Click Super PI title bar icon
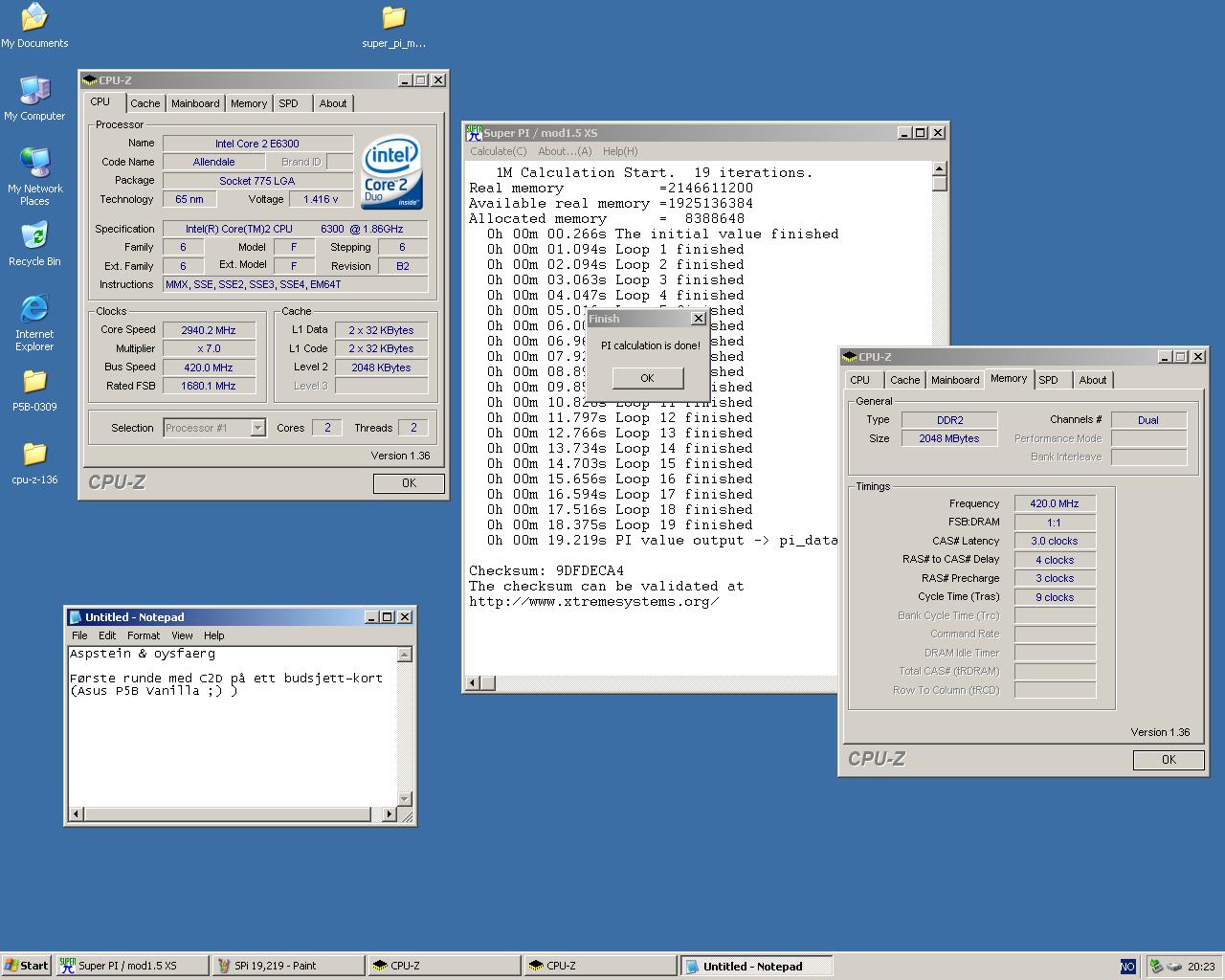Viewport: 1225px width, 980px height. pyautogui.click(x=474, y=133)
